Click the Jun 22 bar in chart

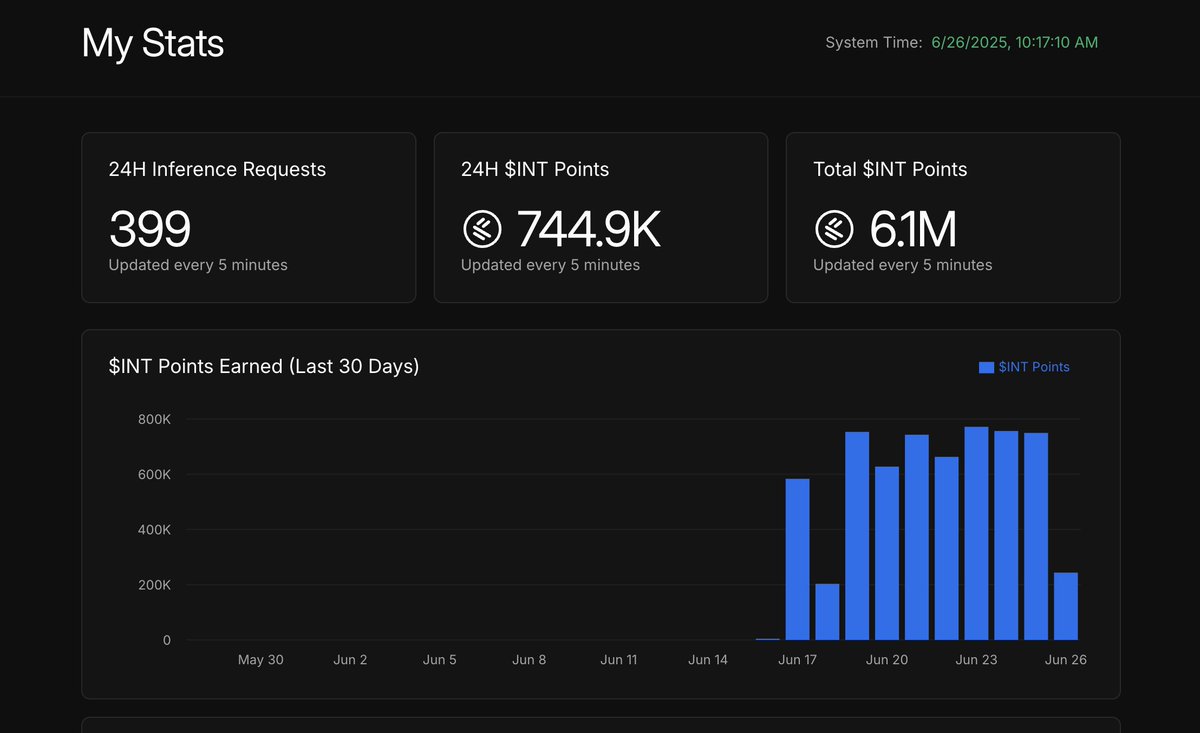click(x=947, y=548)
